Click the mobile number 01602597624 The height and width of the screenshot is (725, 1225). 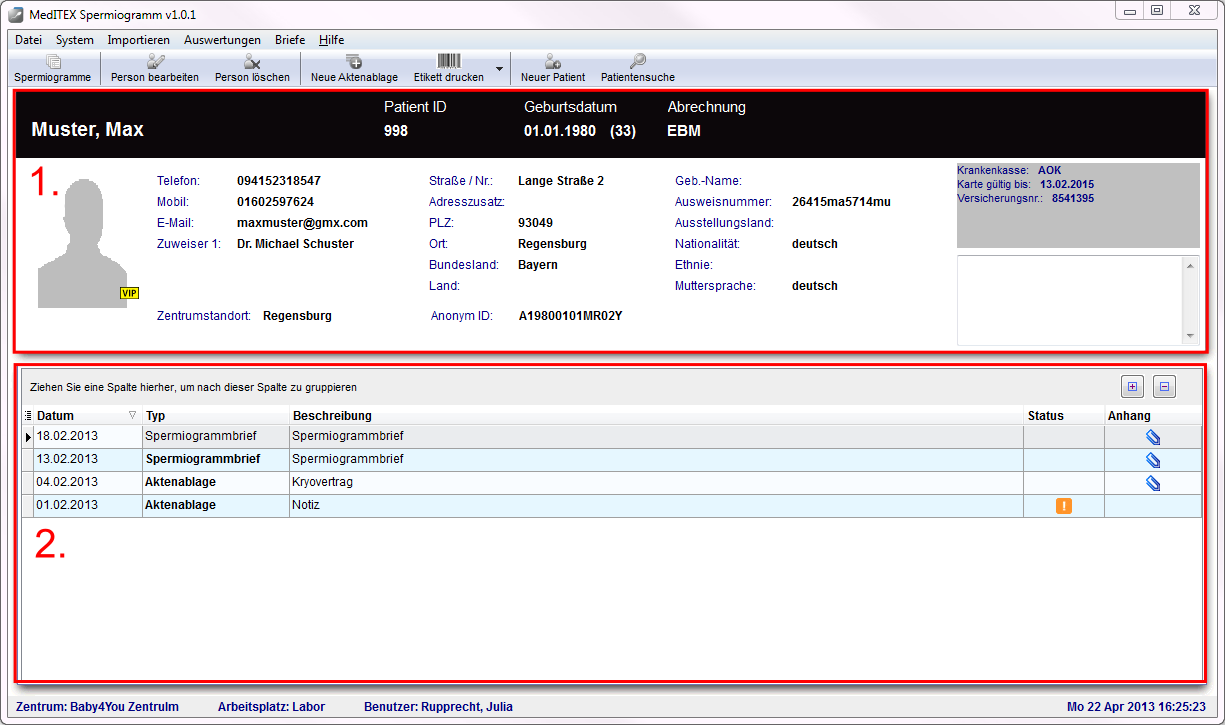(275, 202)
